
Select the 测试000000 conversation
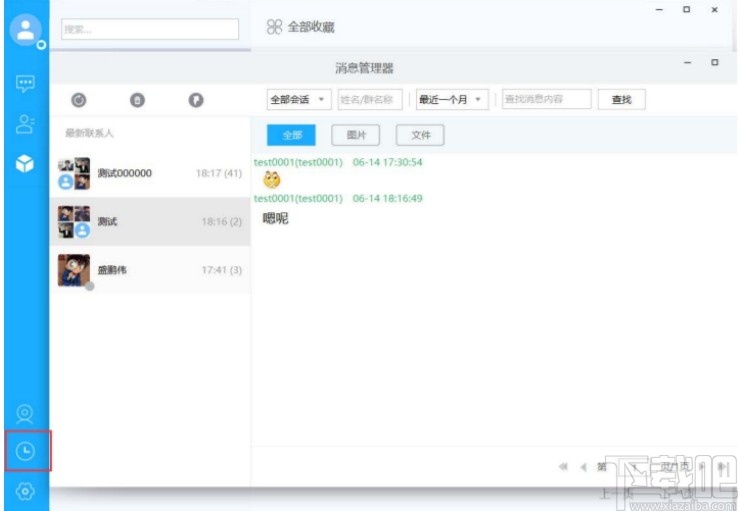[150, 173]
